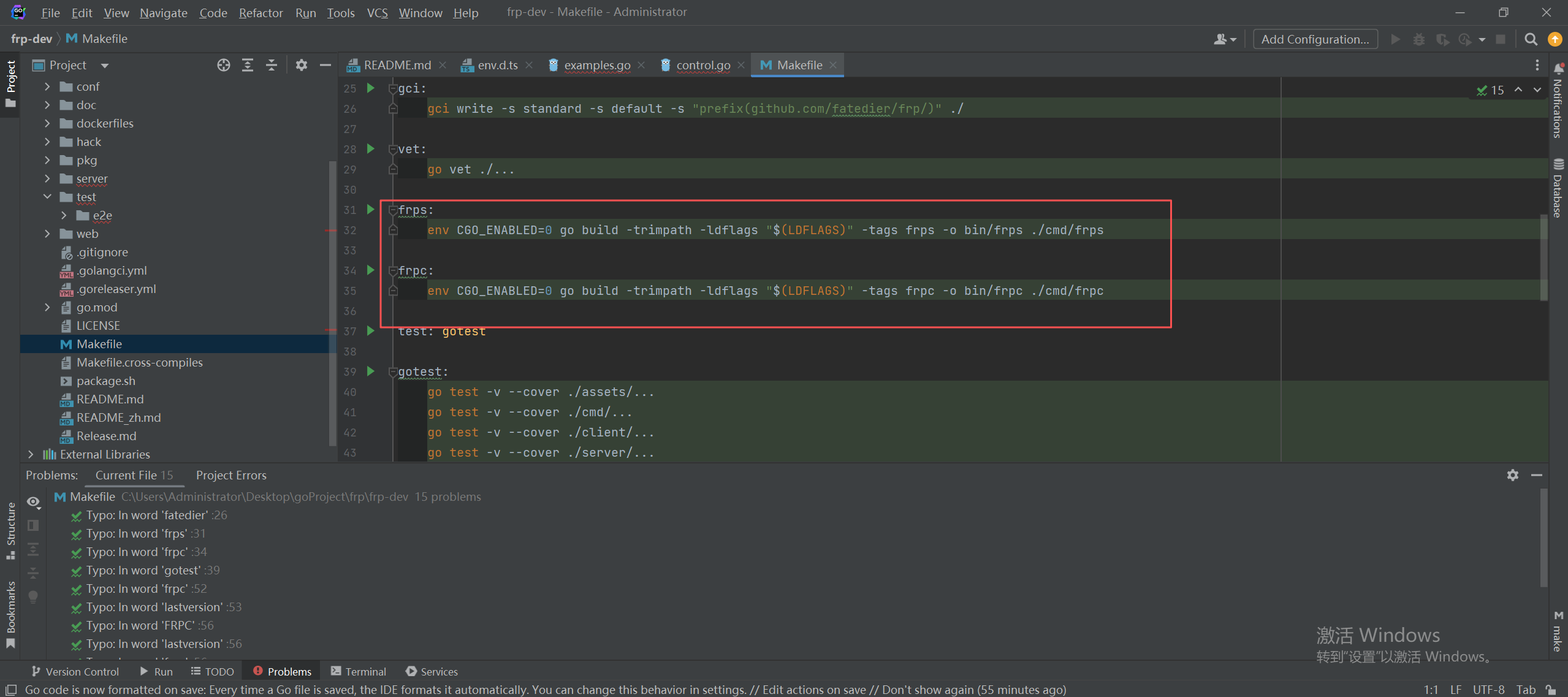
Task: Toggle the eye view options in Problems
Action: click(x=34, y=502)
